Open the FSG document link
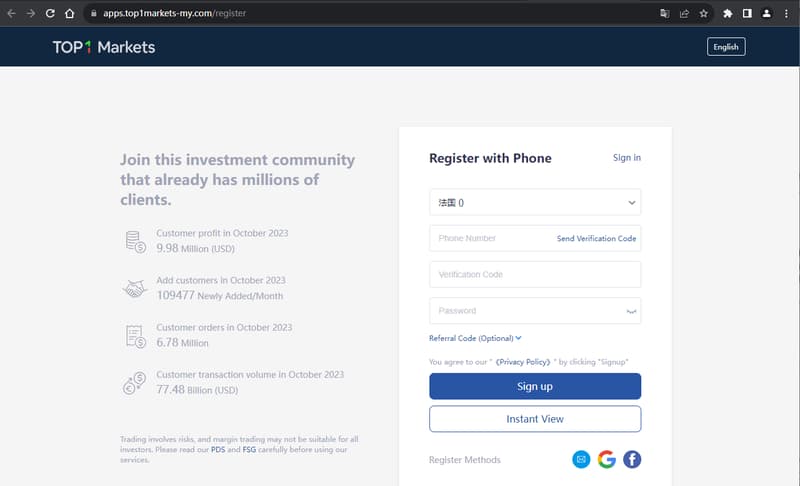Image resolution: width=800 pixels, height=486 pixels. [x=249, y=449]
